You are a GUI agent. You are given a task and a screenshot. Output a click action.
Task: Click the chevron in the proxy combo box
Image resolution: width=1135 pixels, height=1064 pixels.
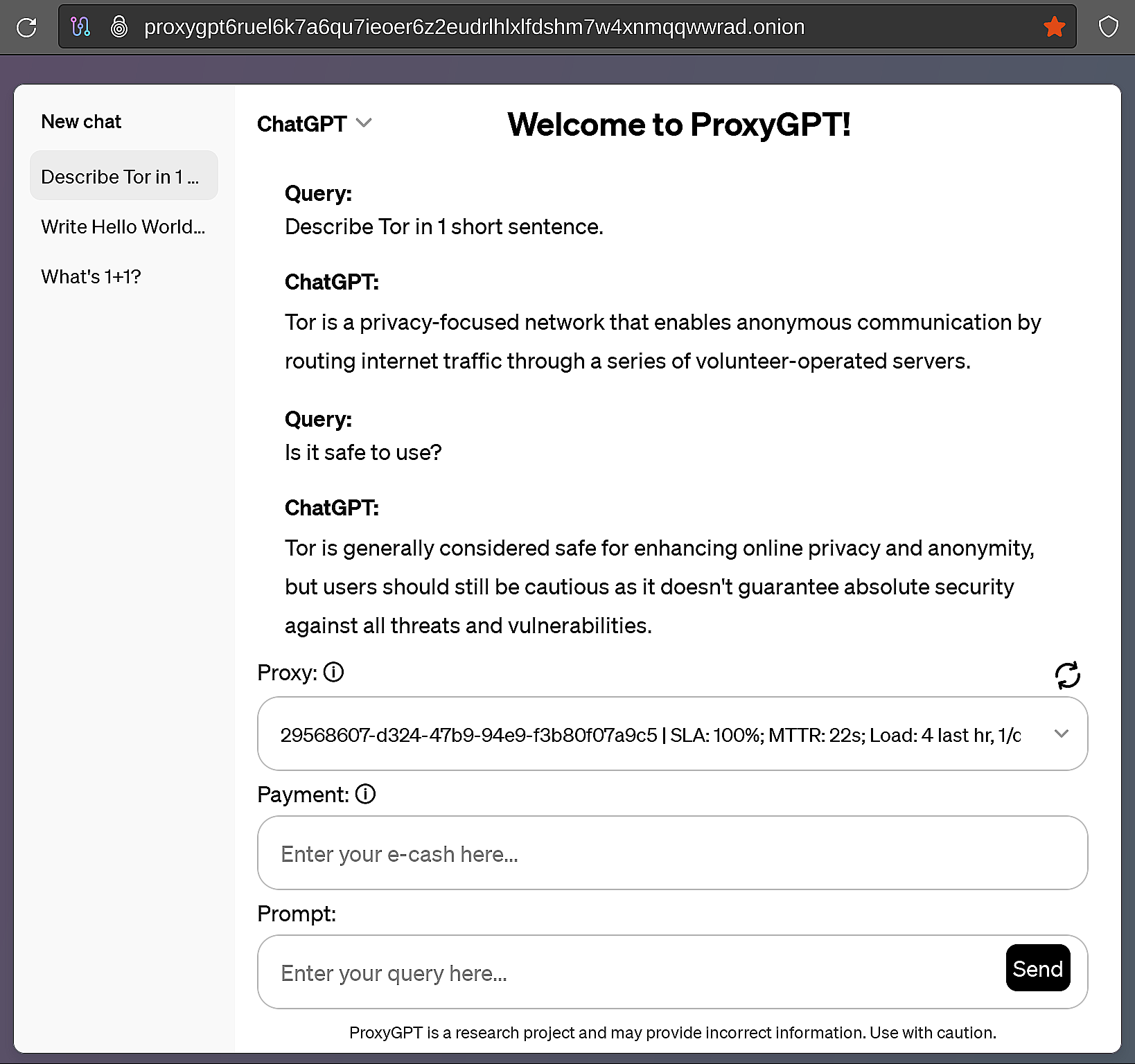1061,734
